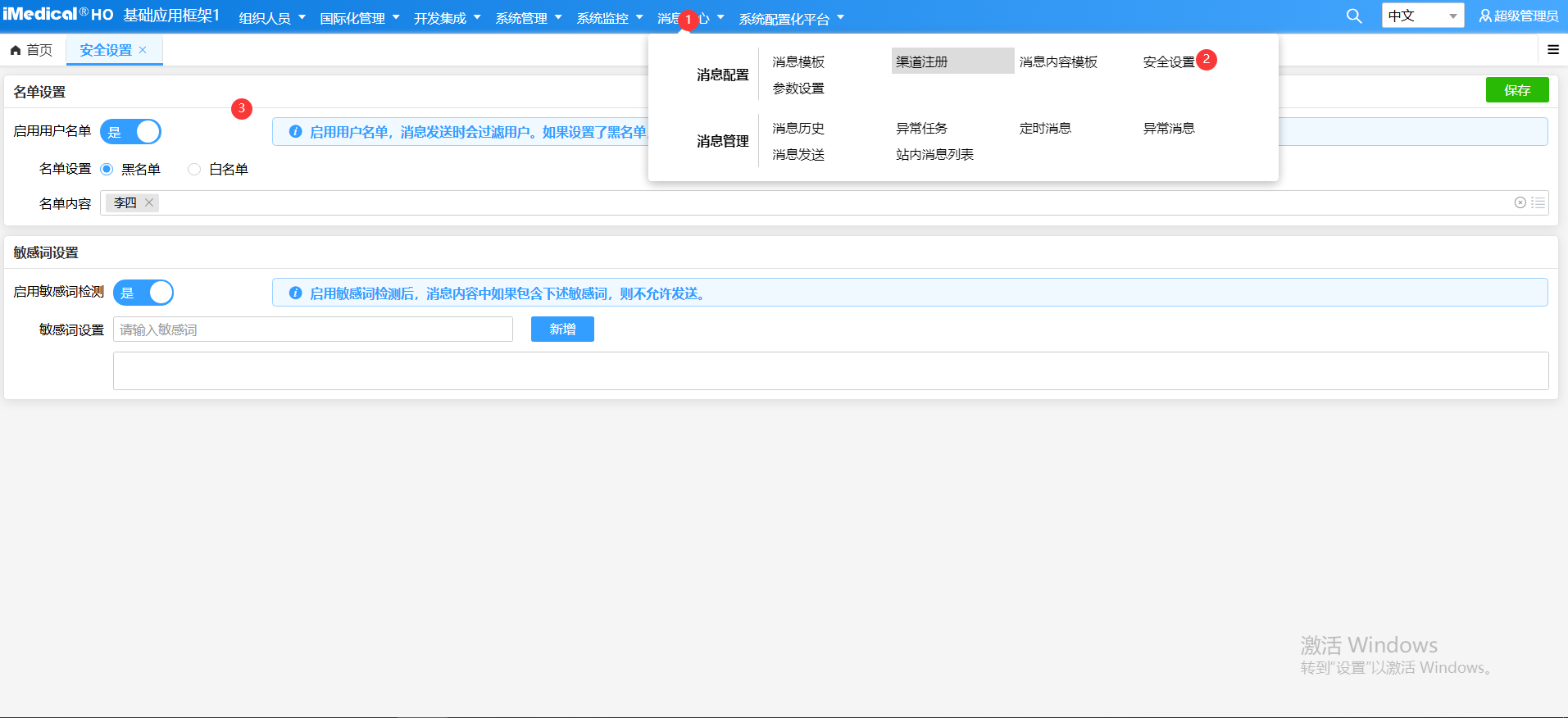Expand the 系统配置化平台 menu
Viewport: 1568px width, 718px height.
pyautogui.click(x=790, y=18)
